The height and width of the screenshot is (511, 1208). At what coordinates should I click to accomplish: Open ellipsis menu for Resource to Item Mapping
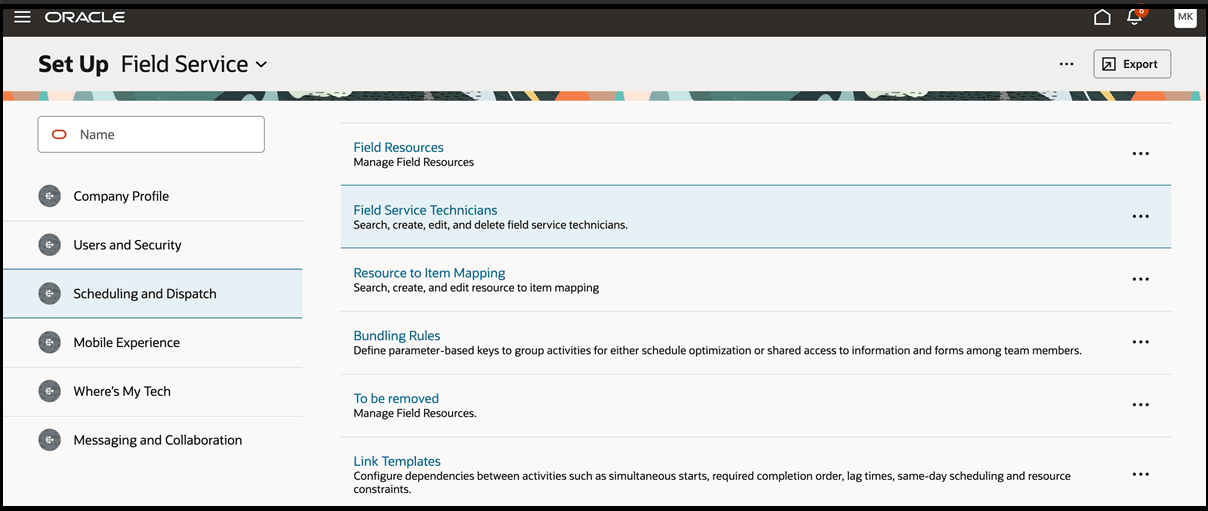(1140, 279)
